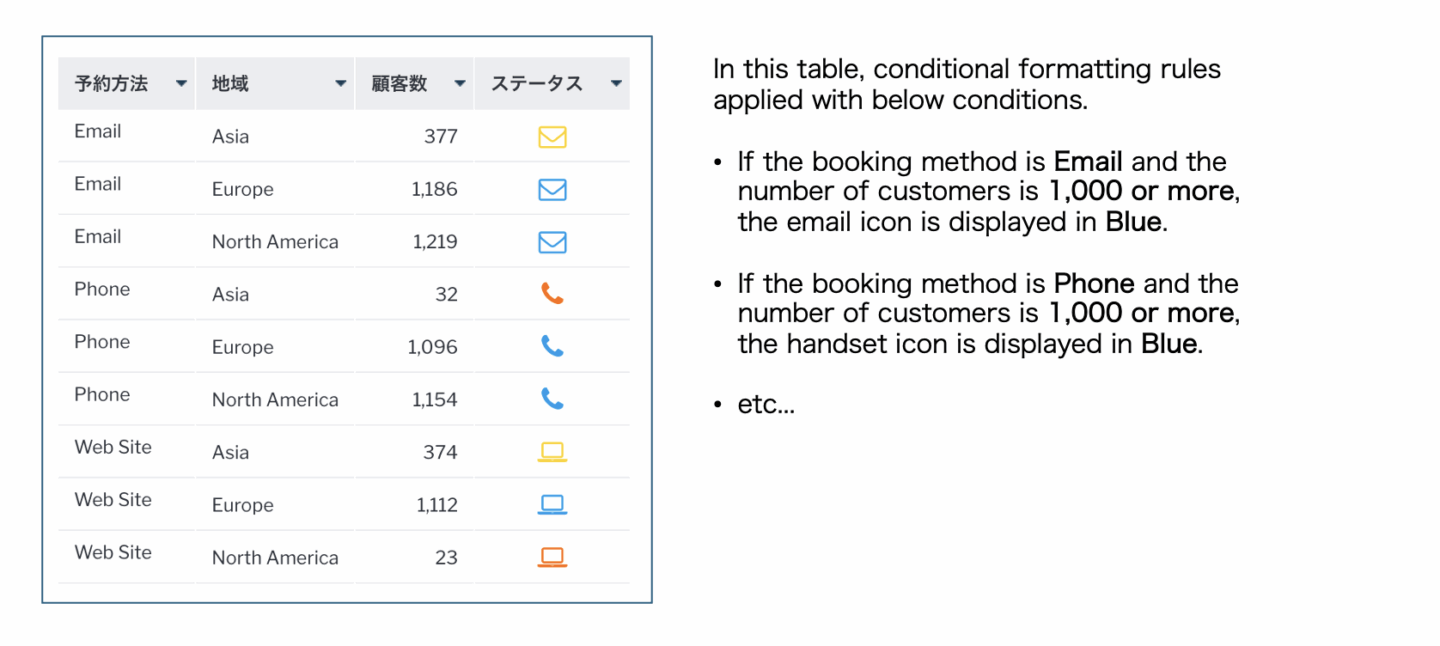The width and height of the screenshot is (1440, 646).
Task: Click the 予約方法 header label
Action: pos(111,84)
